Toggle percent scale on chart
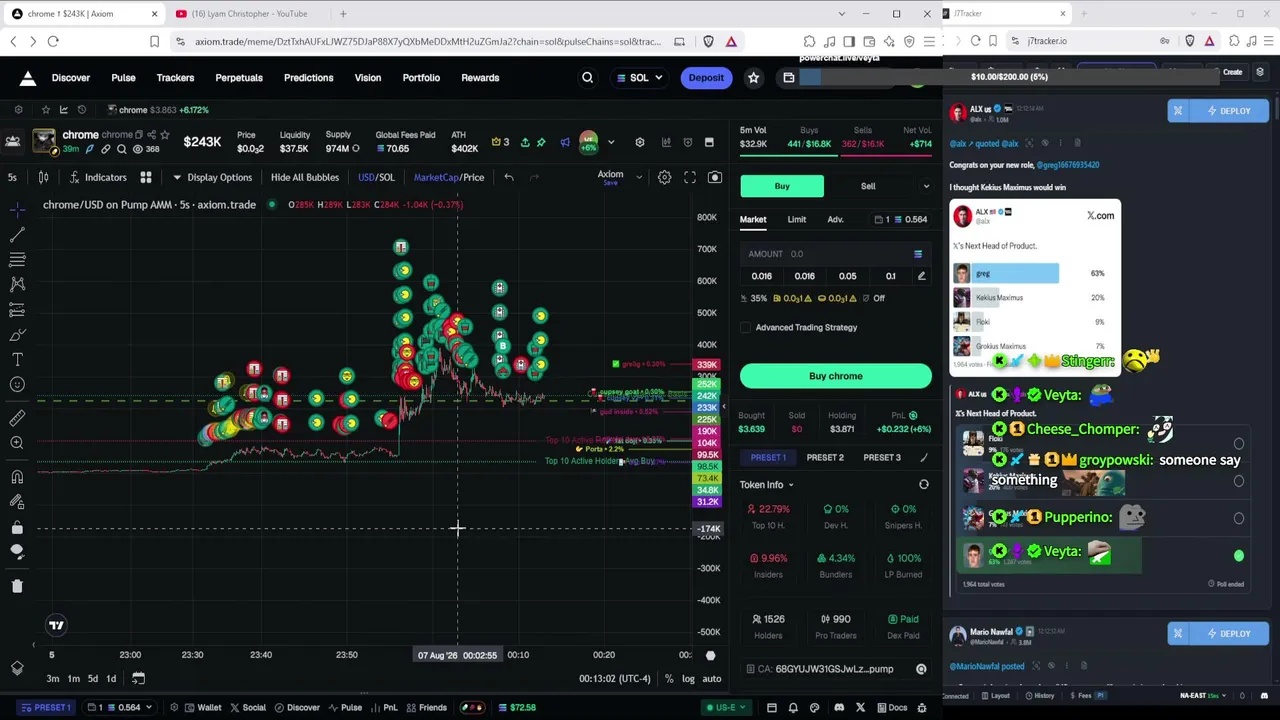The height and width of the screenshot is (720, 1280). point(669,679)
